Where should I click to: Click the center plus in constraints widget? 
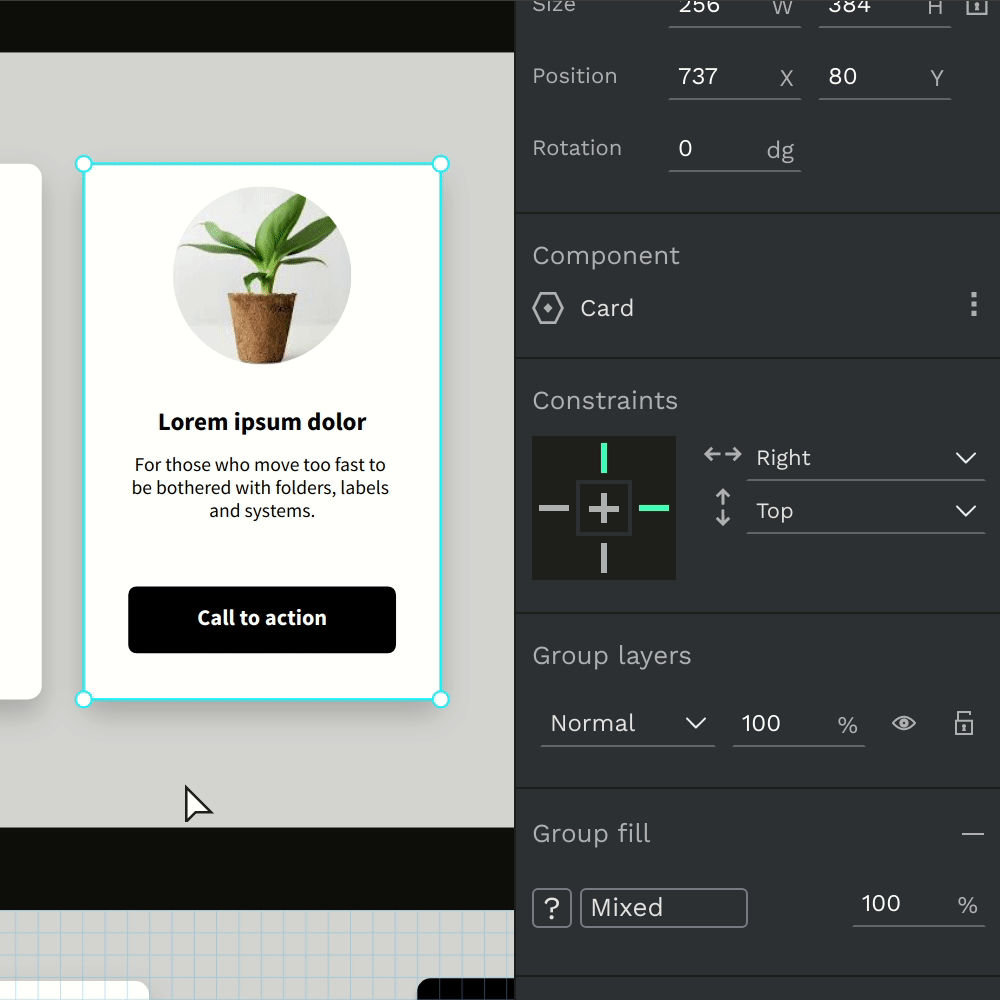tap(604, 509)
